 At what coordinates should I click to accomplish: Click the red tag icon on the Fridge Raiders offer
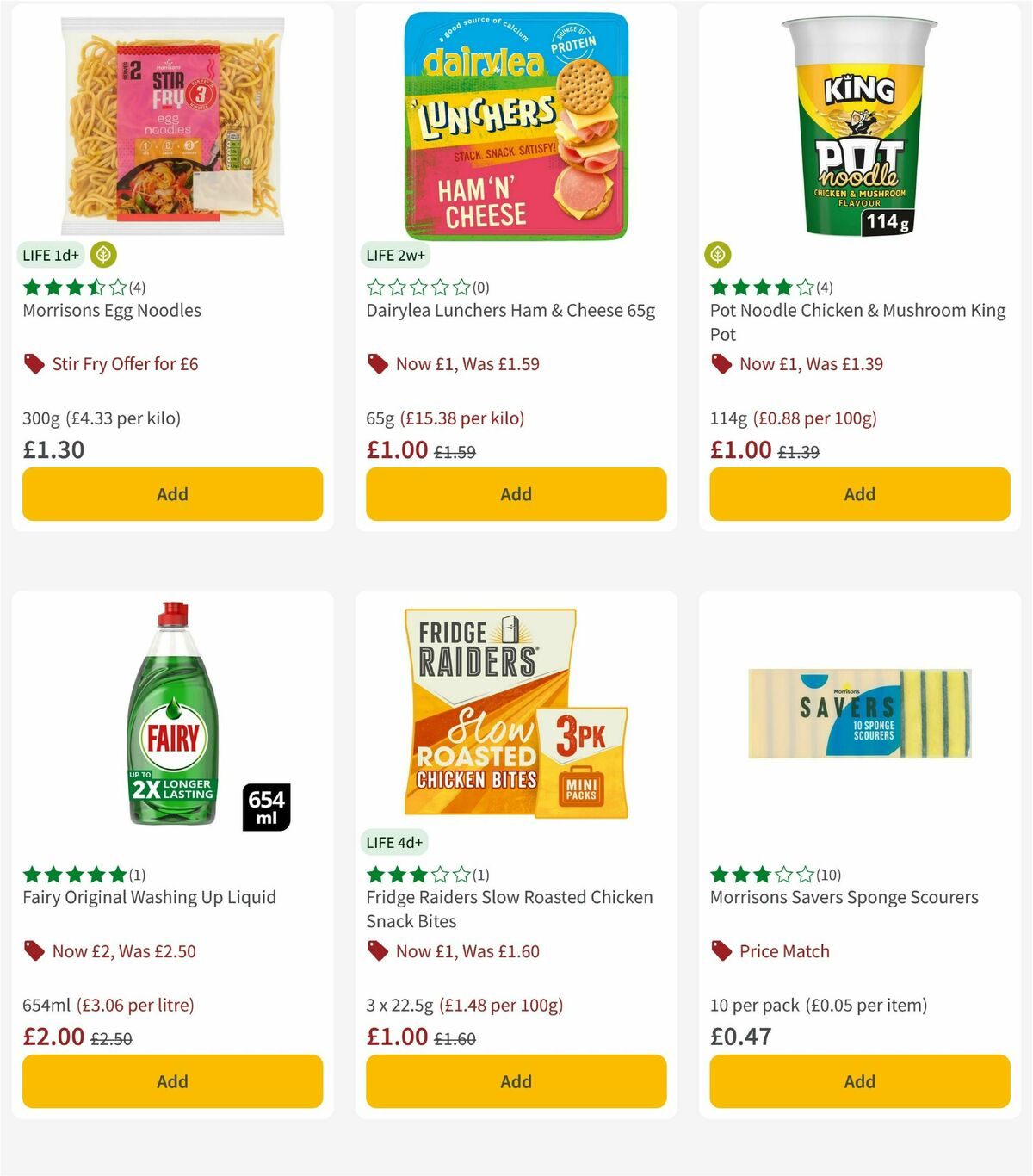(x=378, y=951)
